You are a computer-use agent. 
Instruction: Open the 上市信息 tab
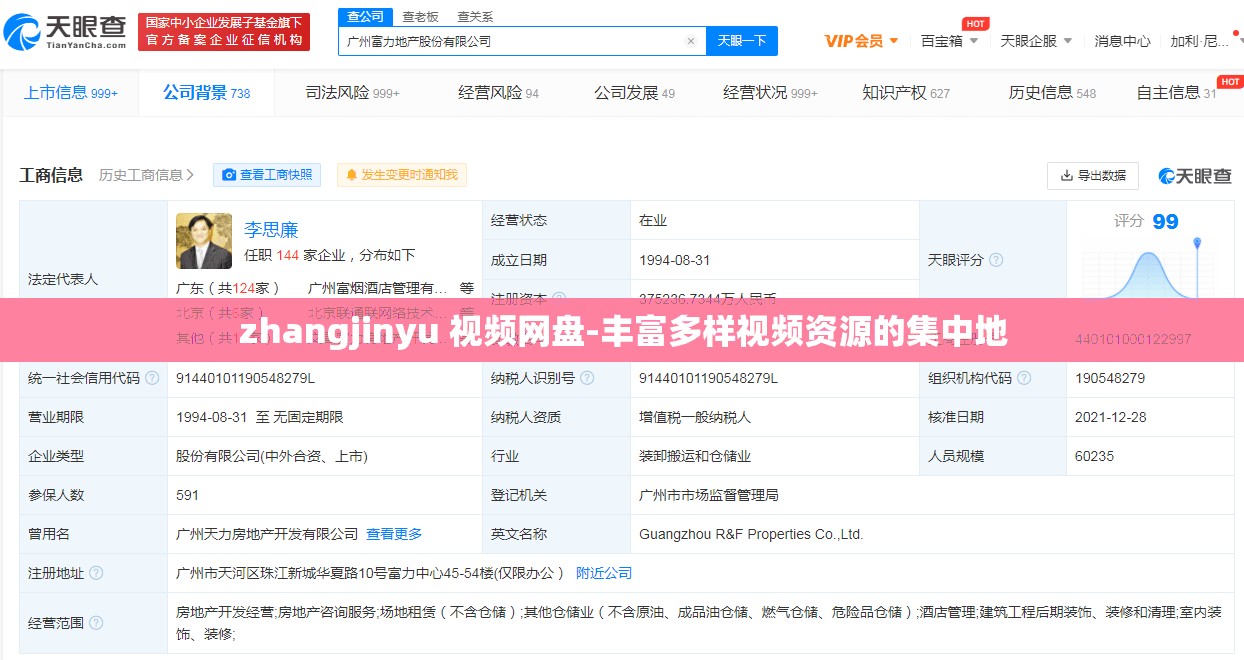pos(70,93)
